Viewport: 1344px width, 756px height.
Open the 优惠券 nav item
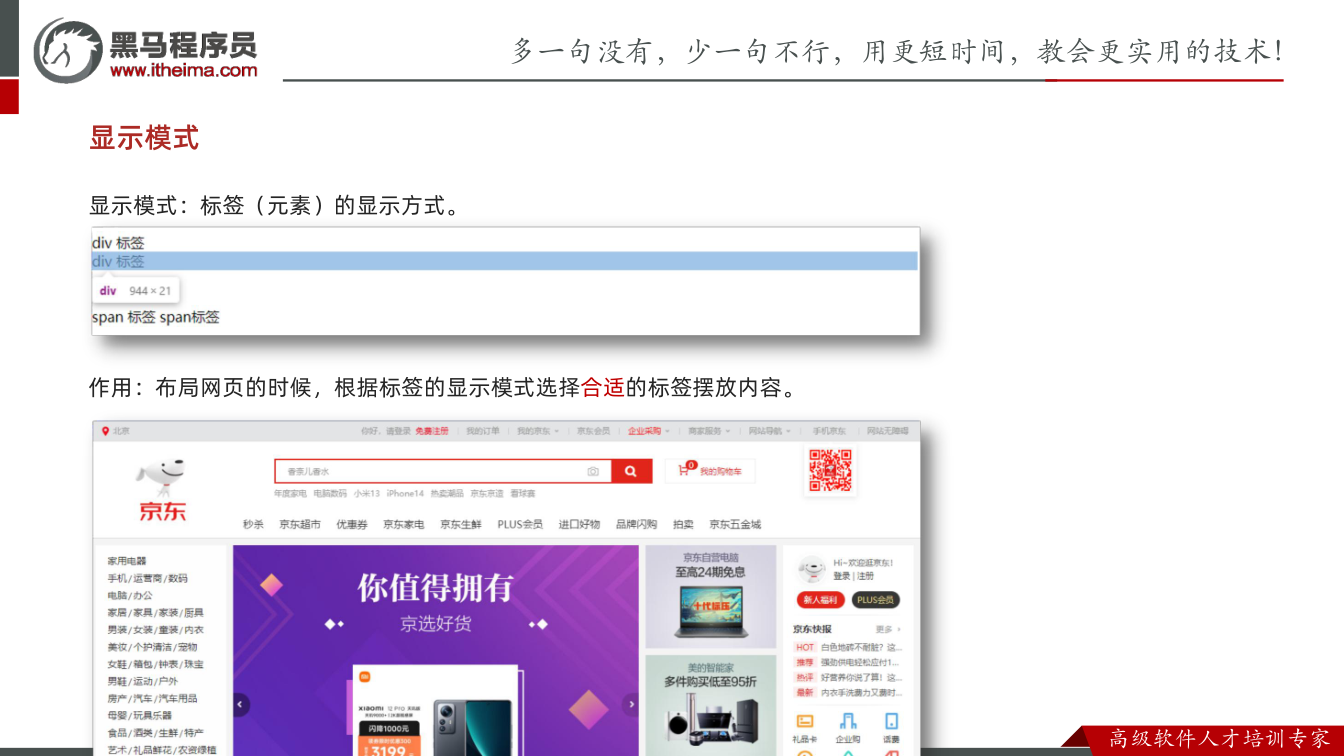point(352,524)
